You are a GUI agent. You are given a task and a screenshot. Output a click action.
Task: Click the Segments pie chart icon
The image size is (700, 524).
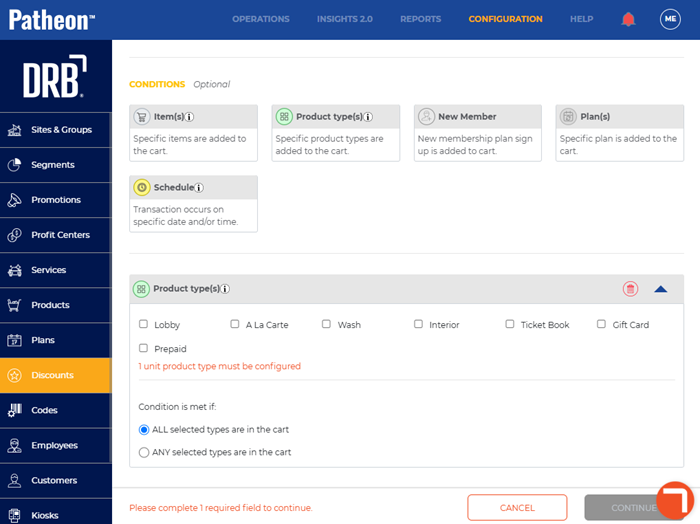(x=14, y=165)
